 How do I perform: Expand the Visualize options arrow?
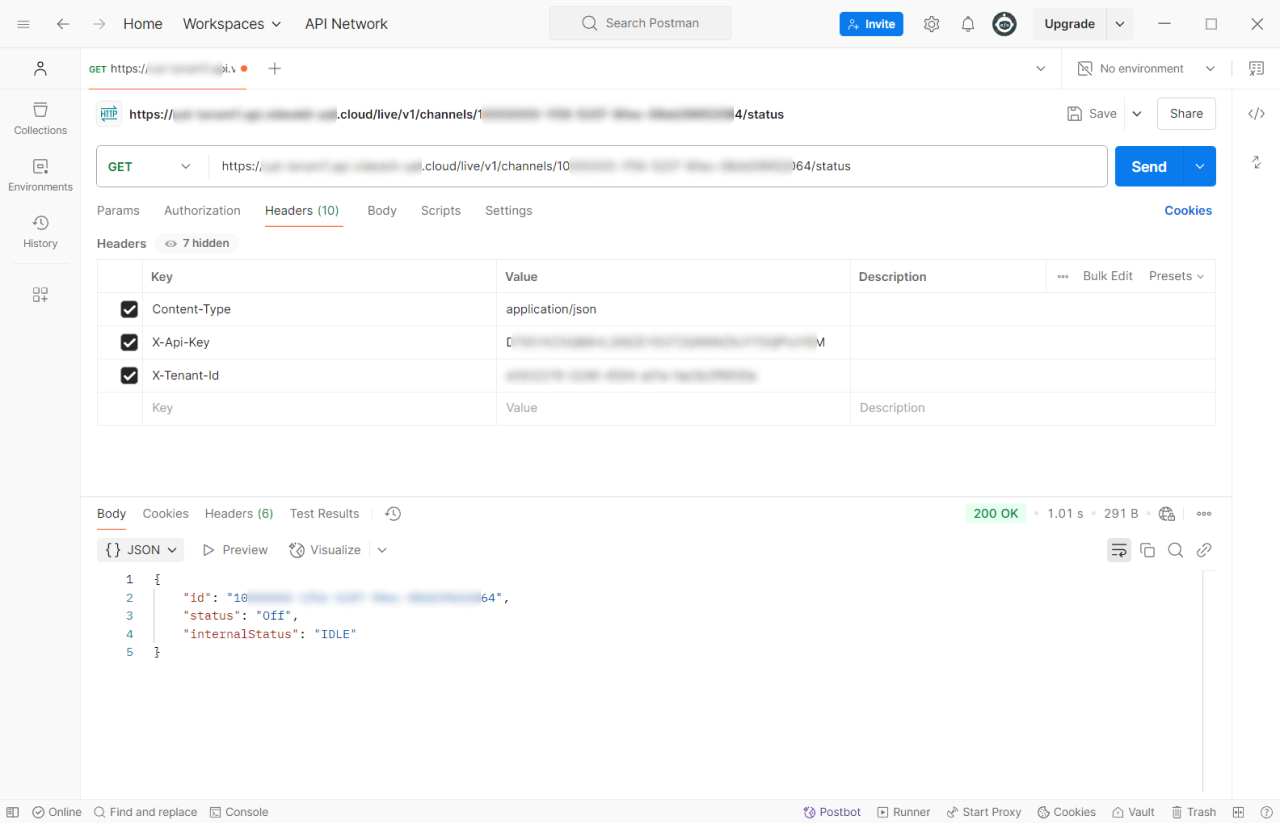[x=382, y=550]
